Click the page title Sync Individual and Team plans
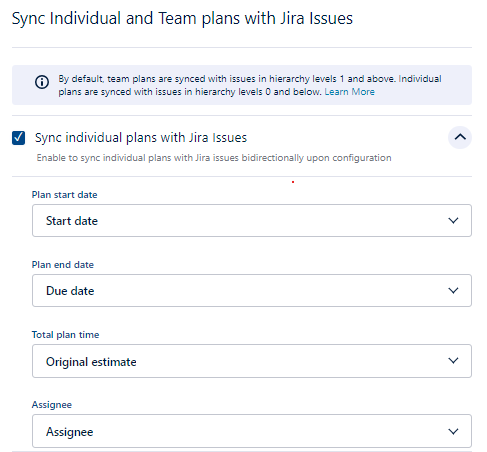The width and height of the screenshot is (487, 452). [x=182, y=18]
